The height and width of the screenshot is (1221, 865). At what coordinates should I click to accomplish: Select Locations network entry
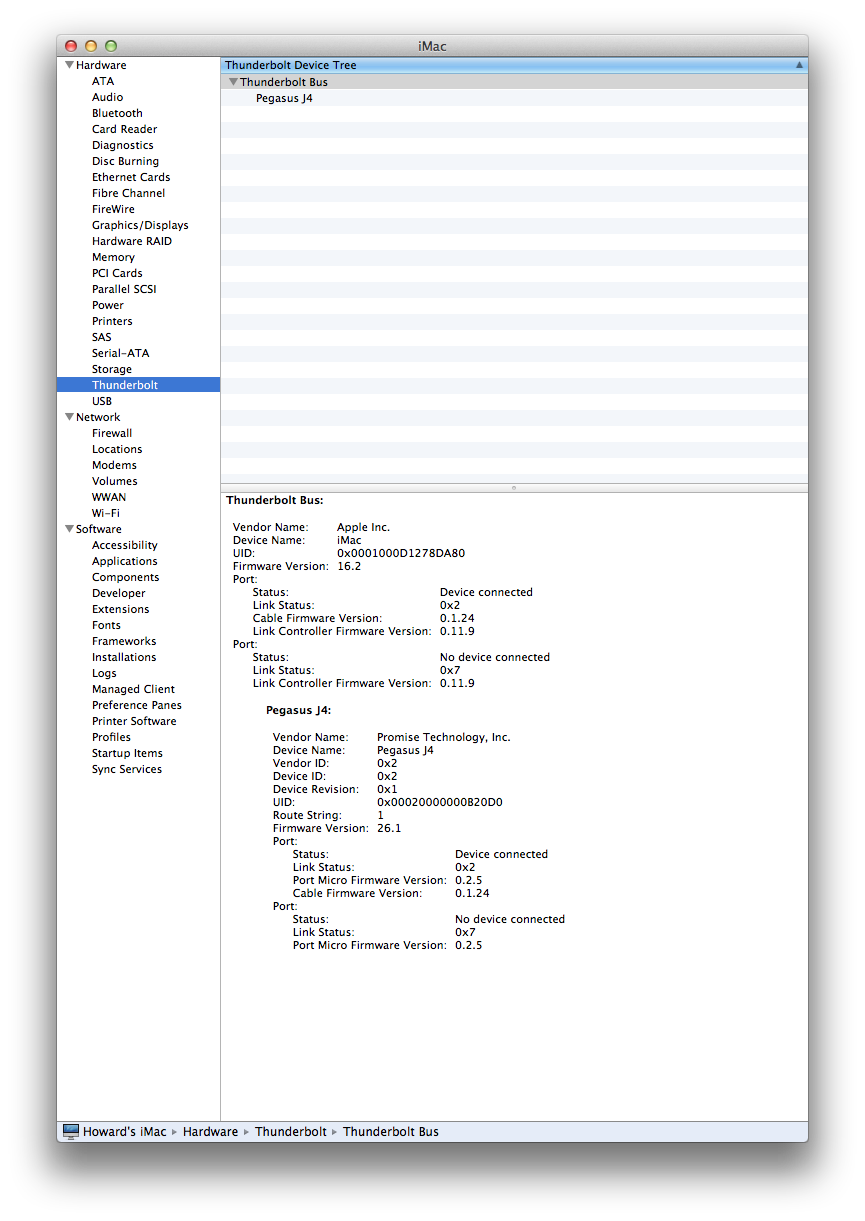[117, 449]
